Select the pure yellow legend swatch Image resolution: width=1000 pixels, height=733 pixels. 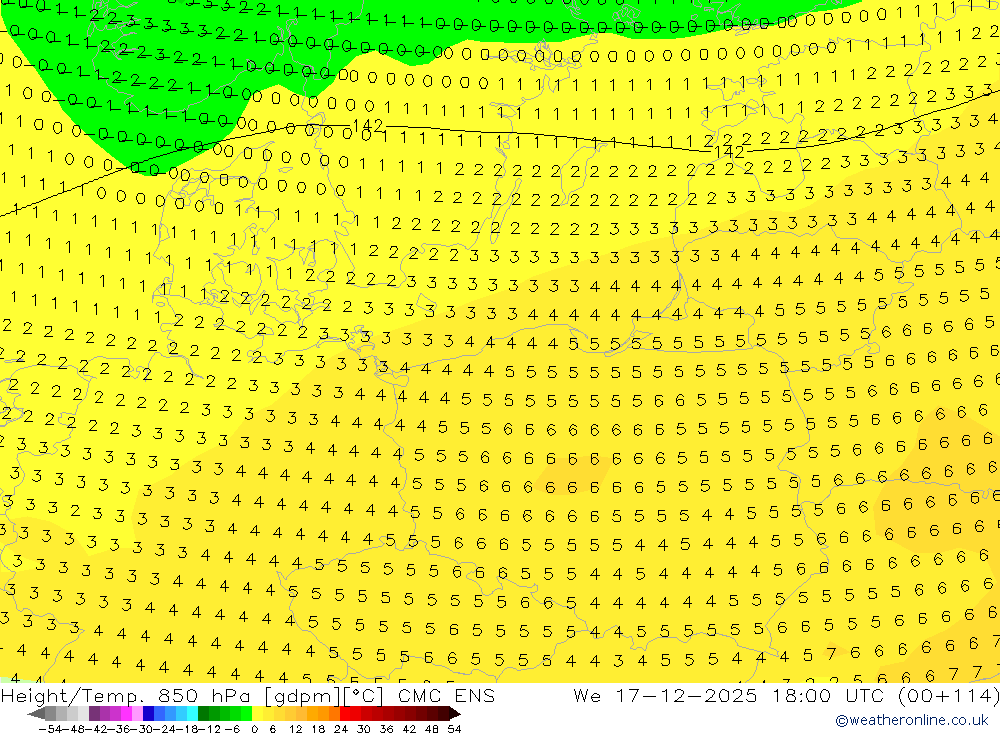[x=258, y=713]
